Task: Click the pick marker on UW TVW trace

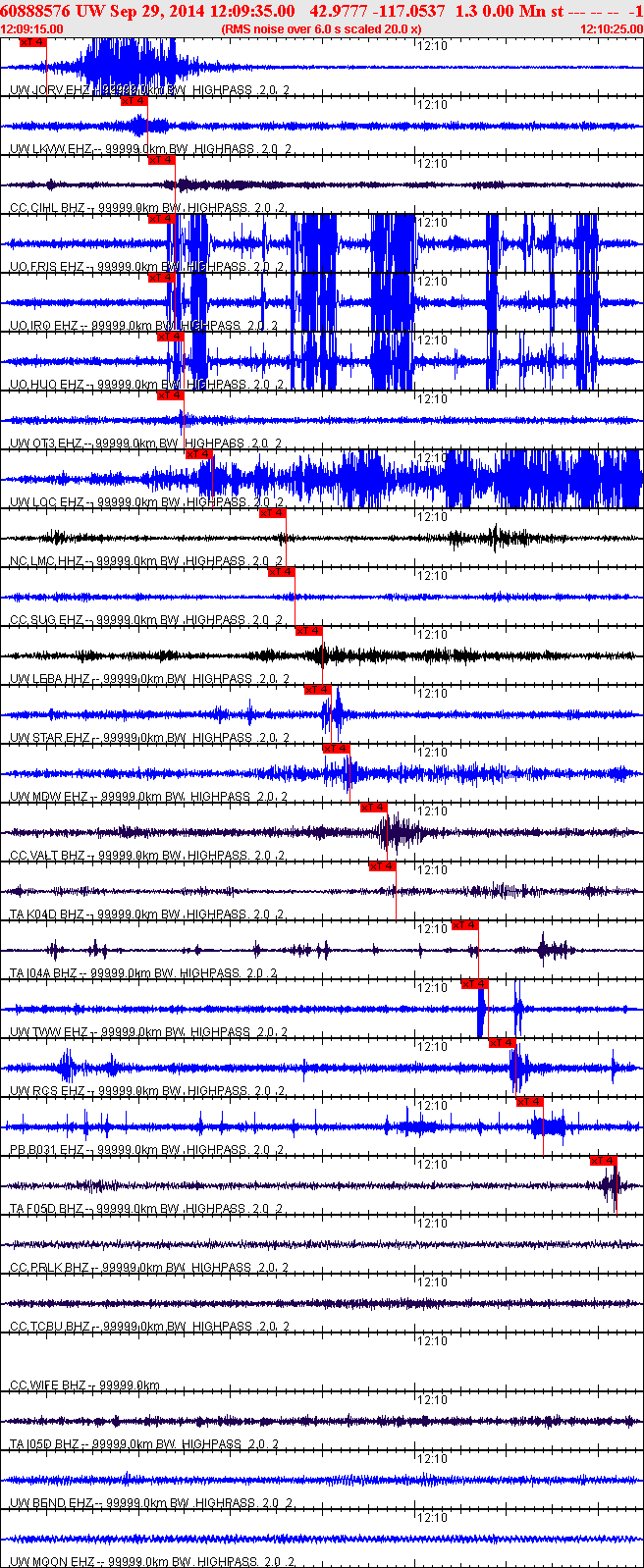Action: tap(474, 984)
